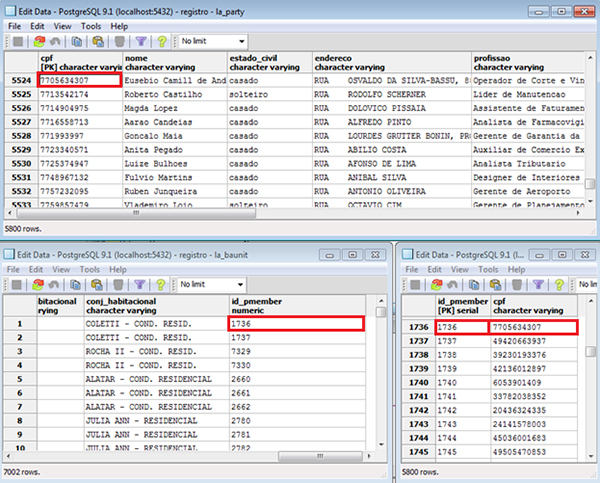The width and height of the screenshot is (600, 483).
Task: Select row header 5524 in la_party table
Action: click(x=19, y=79)
